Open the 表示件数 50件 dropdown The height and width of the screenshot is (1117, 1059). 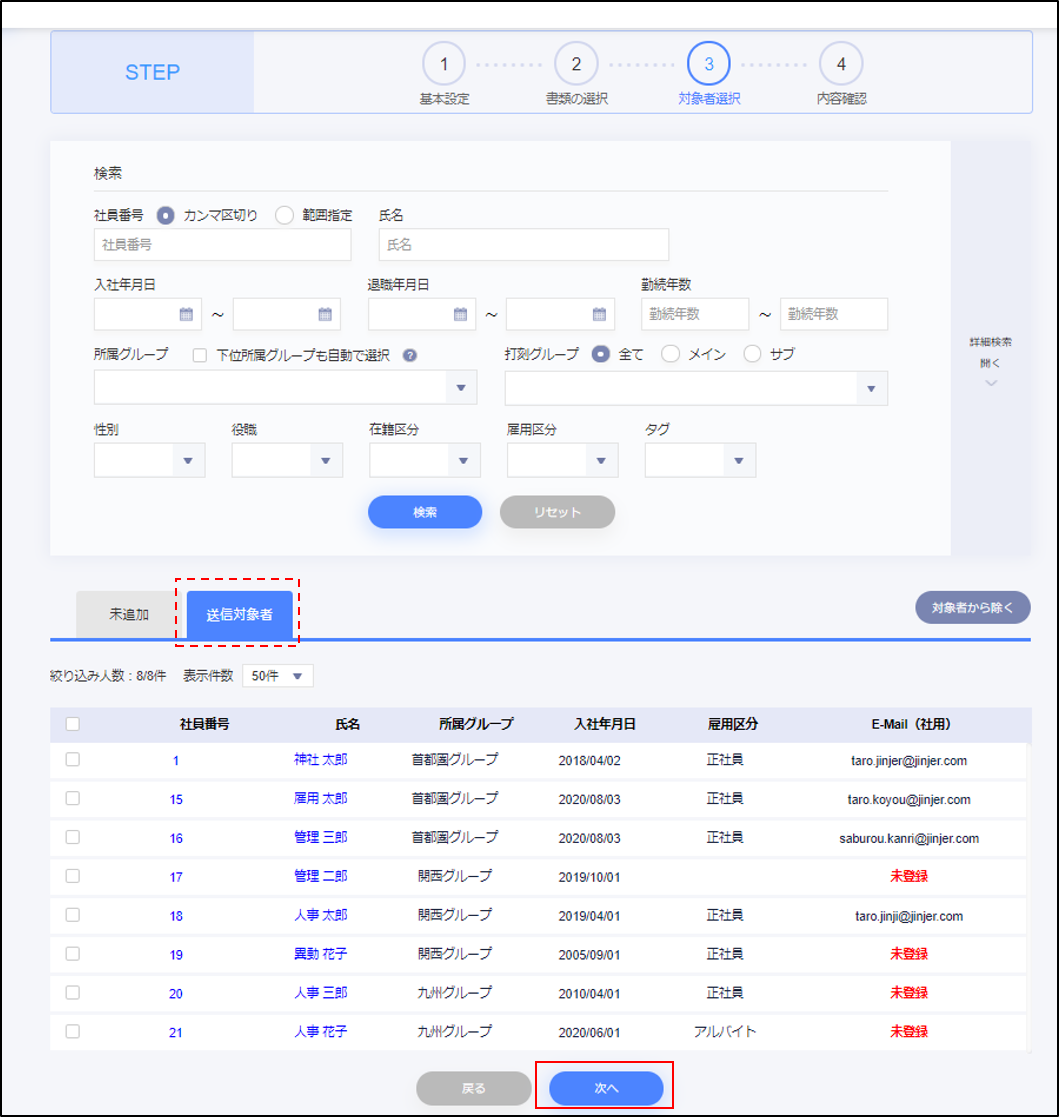[278, 676]
